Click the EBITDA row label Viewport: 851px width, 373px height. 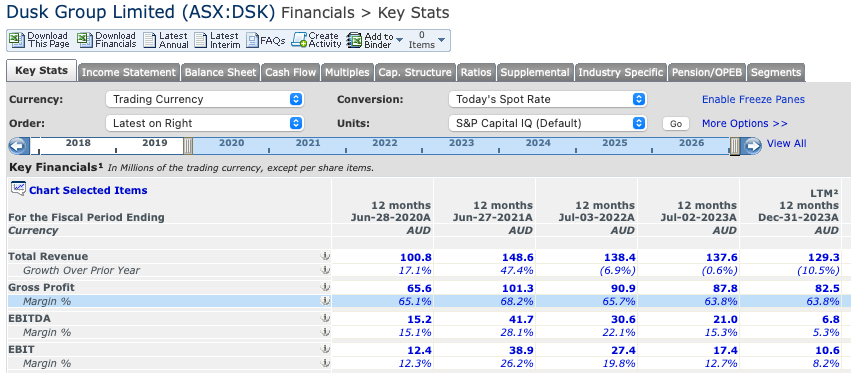(28, 318)
